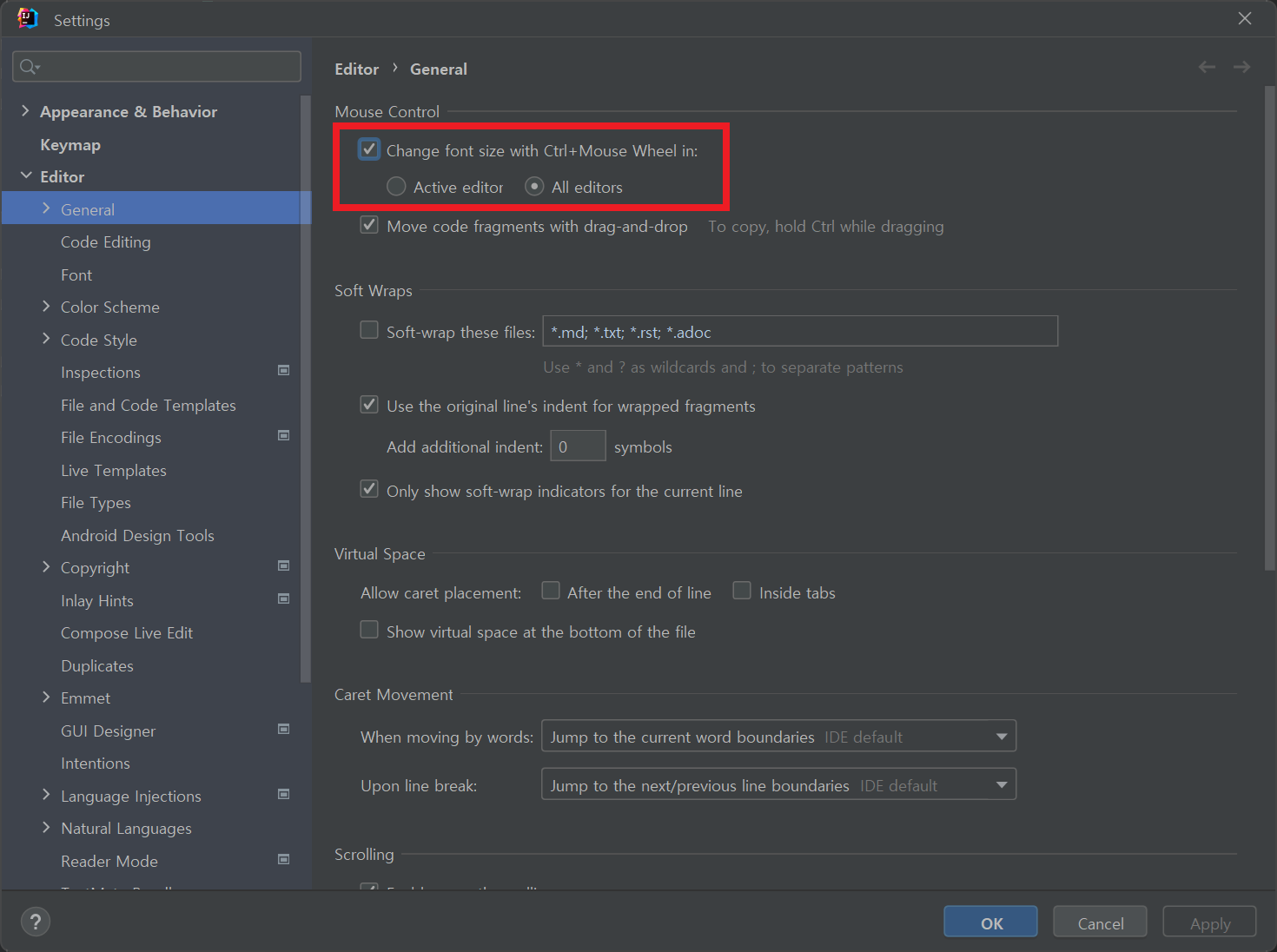Open When moving by words dropdown

point(778,736)
